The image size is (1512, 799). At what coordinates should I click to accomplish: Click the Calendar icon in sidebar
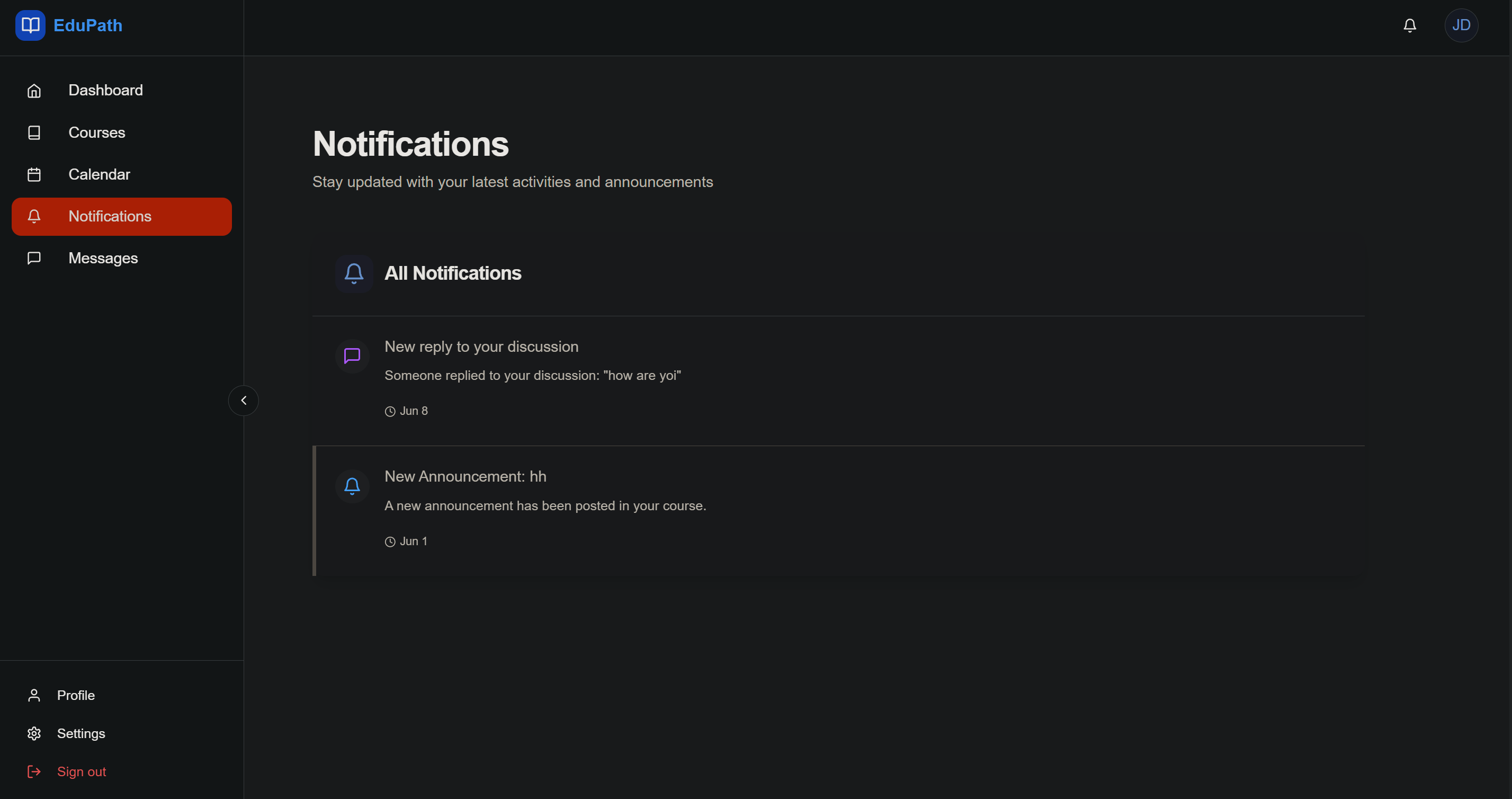tap(34, 175)
